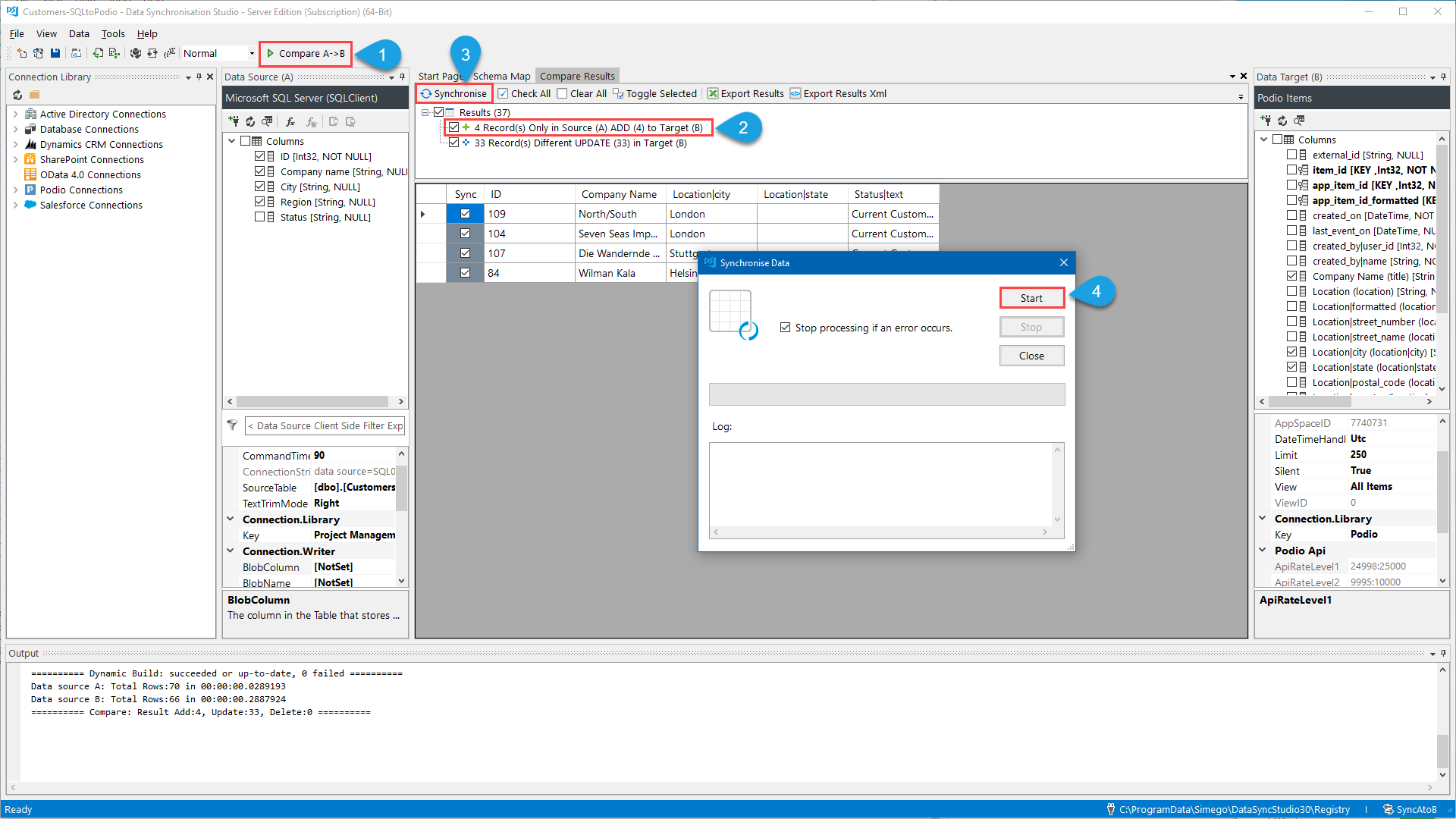The height and width of the screenshot is (819, 1456).
Task: Close the Compare Results document tab area
Action: pyautogui.click(x=1244, y=76)
